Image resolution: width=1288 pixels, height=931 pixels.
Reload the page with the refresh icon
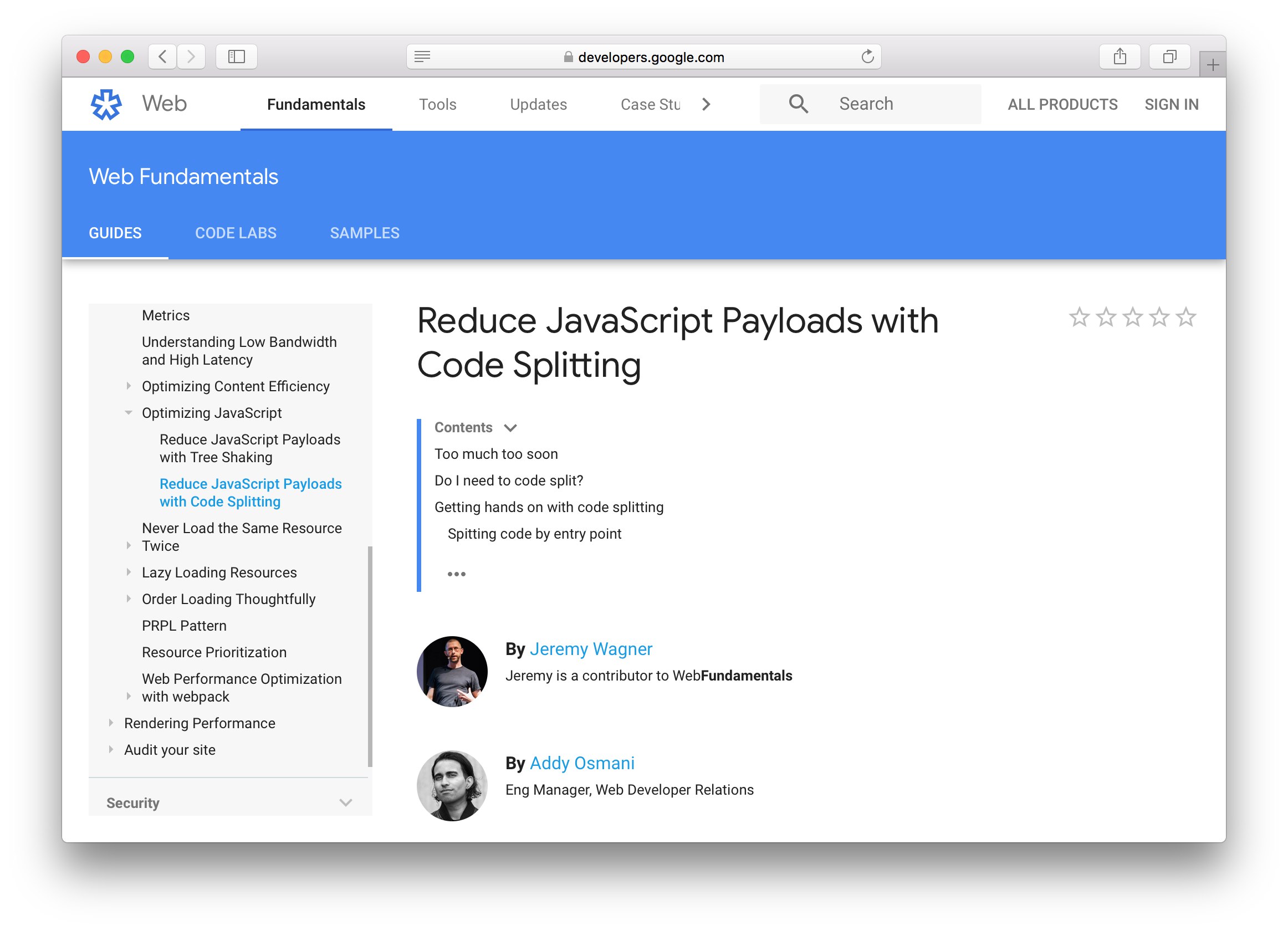click(867, 57)
